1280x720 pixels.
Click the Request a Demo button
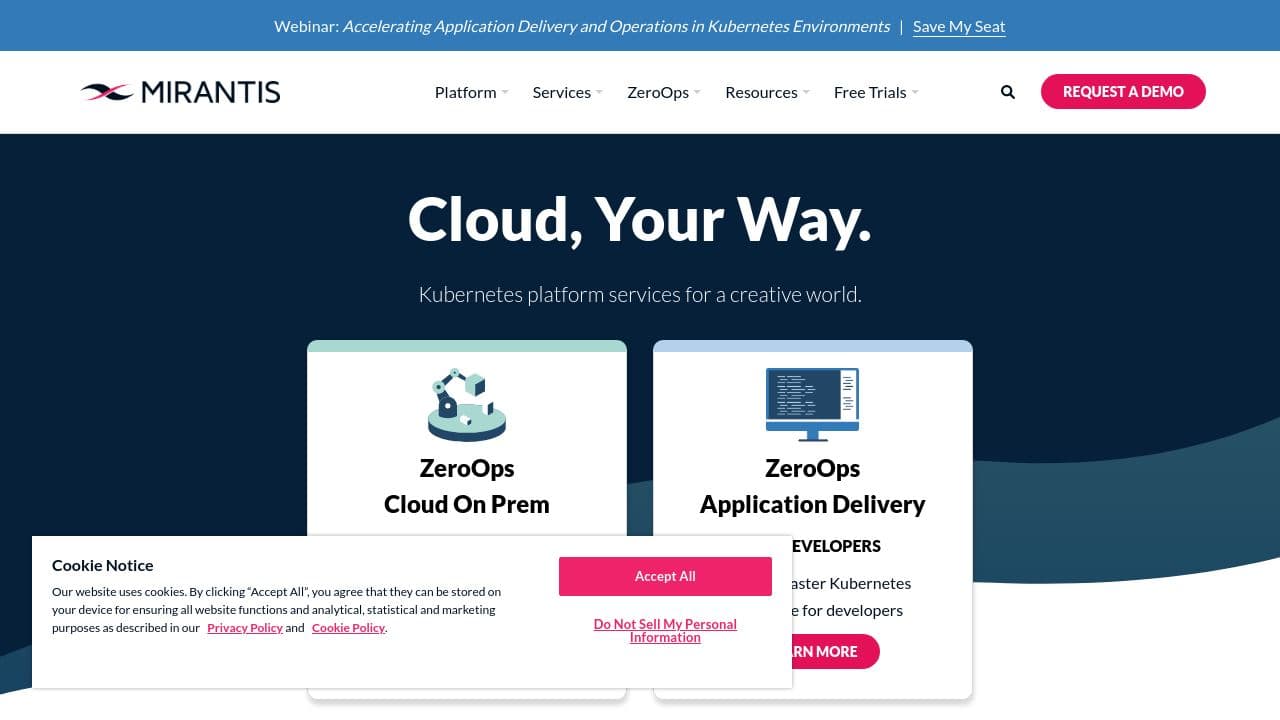pyautogui.click(x=1123, y=91)
